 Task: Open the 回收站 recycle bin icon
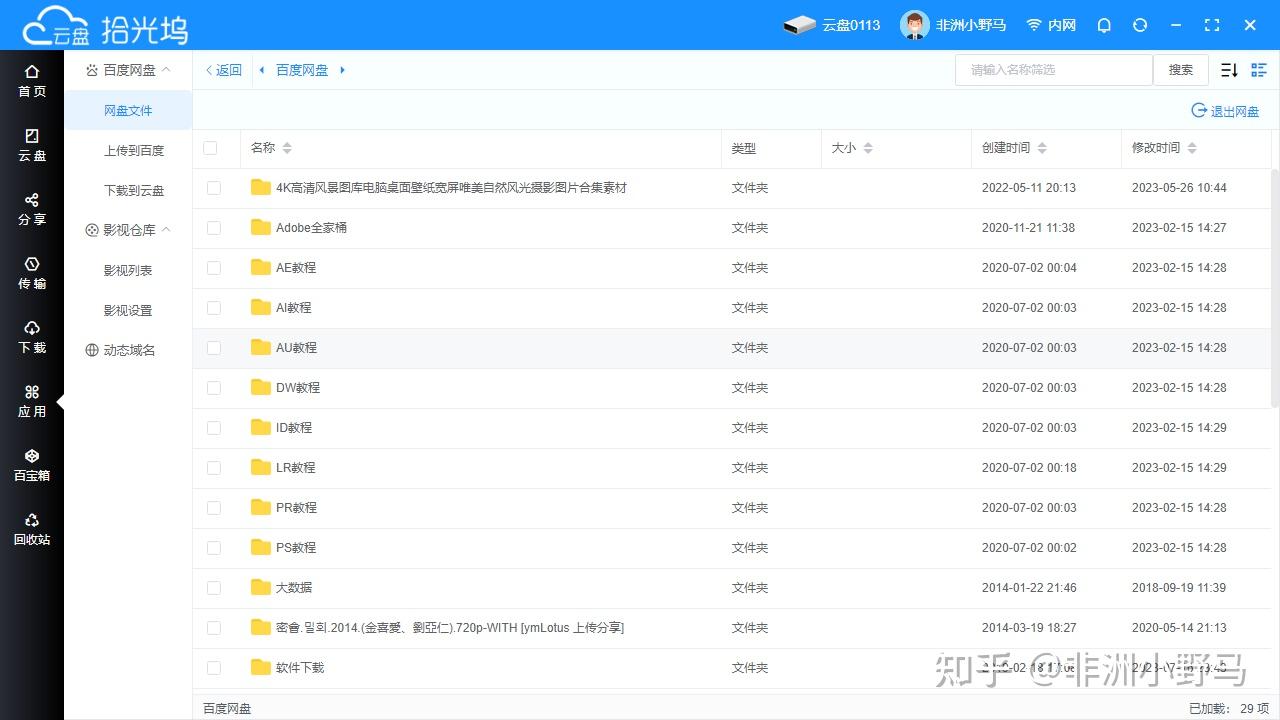point(31,528)
